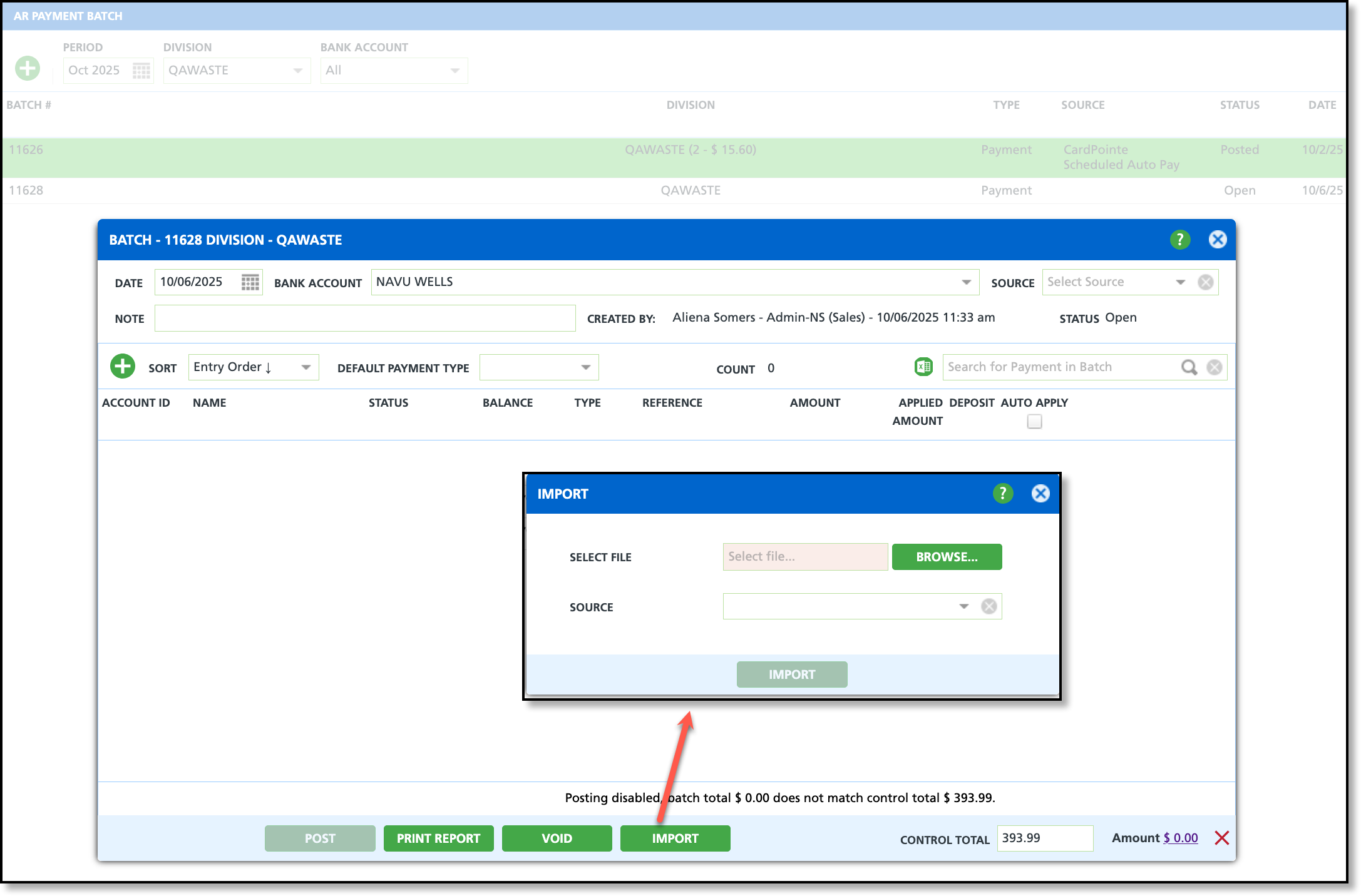Click help icon in batch header
The image size is (1361, 896).
point(1180,240)
